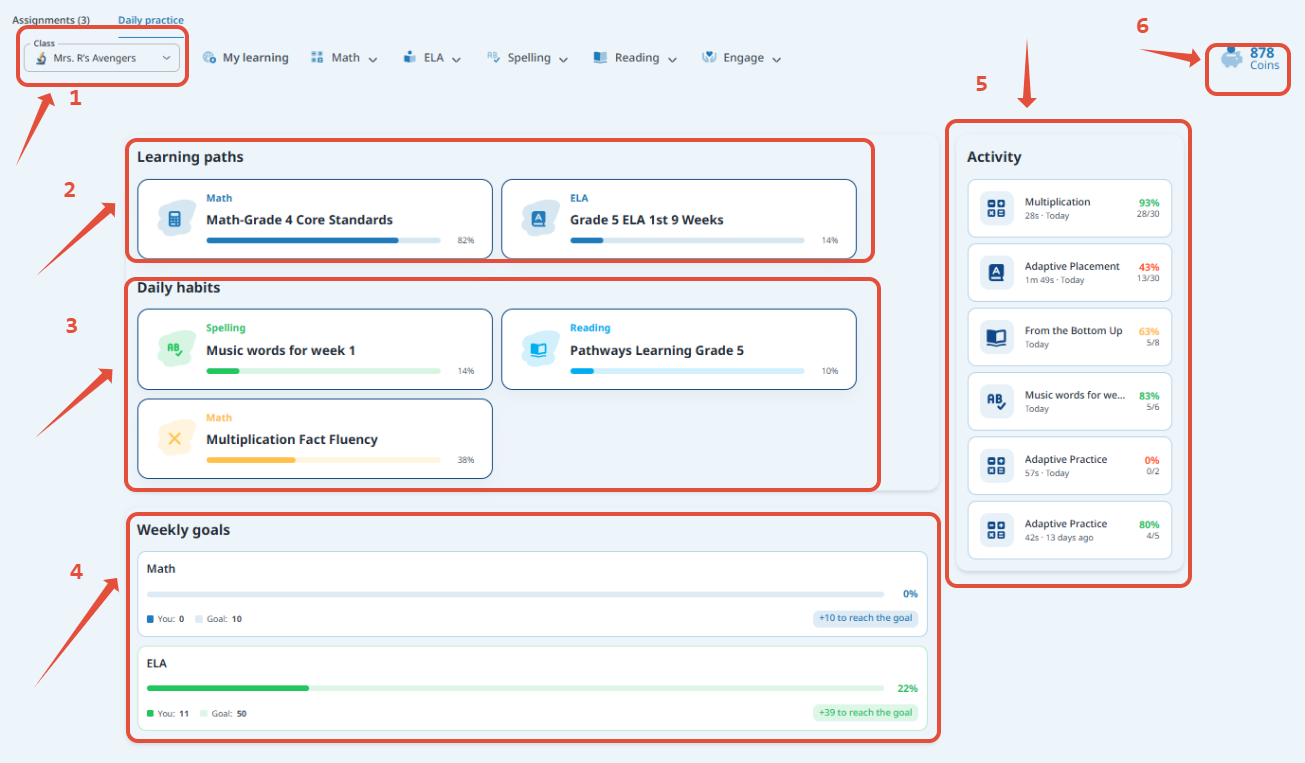Click the ELA book icon on Grade 5 ELA card
The width and height of the screenshot is (1305, 763).
click(539, 219)
